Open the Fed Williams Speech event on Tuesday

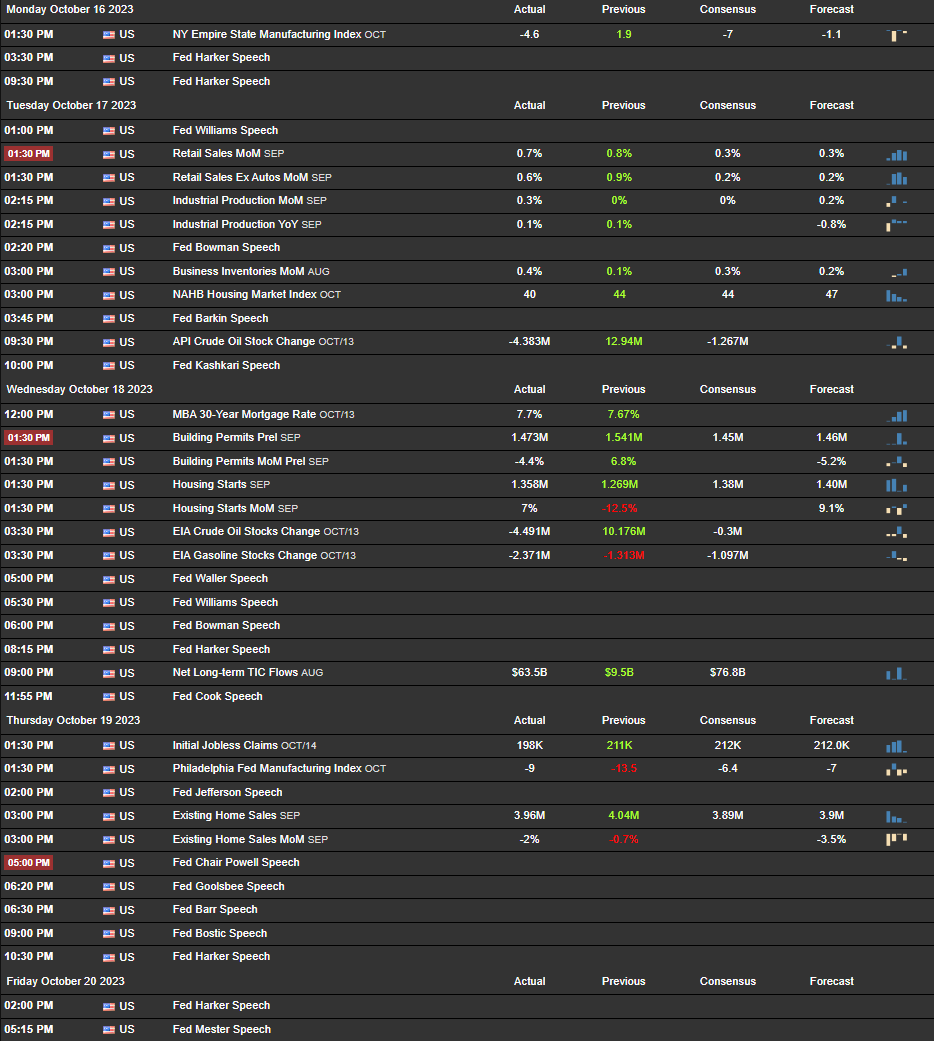tap(225, 130)
